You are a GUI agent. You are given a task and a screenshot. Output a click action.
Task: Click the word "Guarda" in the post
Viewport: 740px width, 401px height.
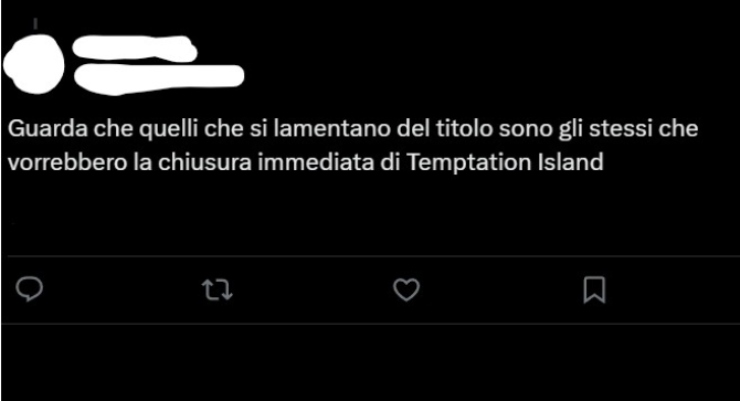point(48,128)
